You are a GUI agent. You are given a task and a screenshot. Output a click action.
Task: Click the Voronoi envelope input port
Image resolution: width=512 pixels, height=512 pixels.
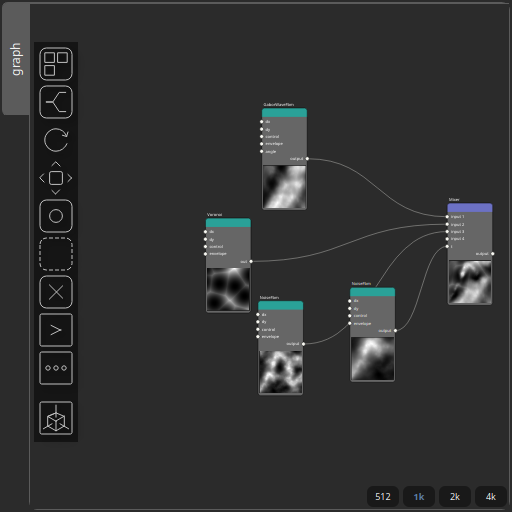206,254
